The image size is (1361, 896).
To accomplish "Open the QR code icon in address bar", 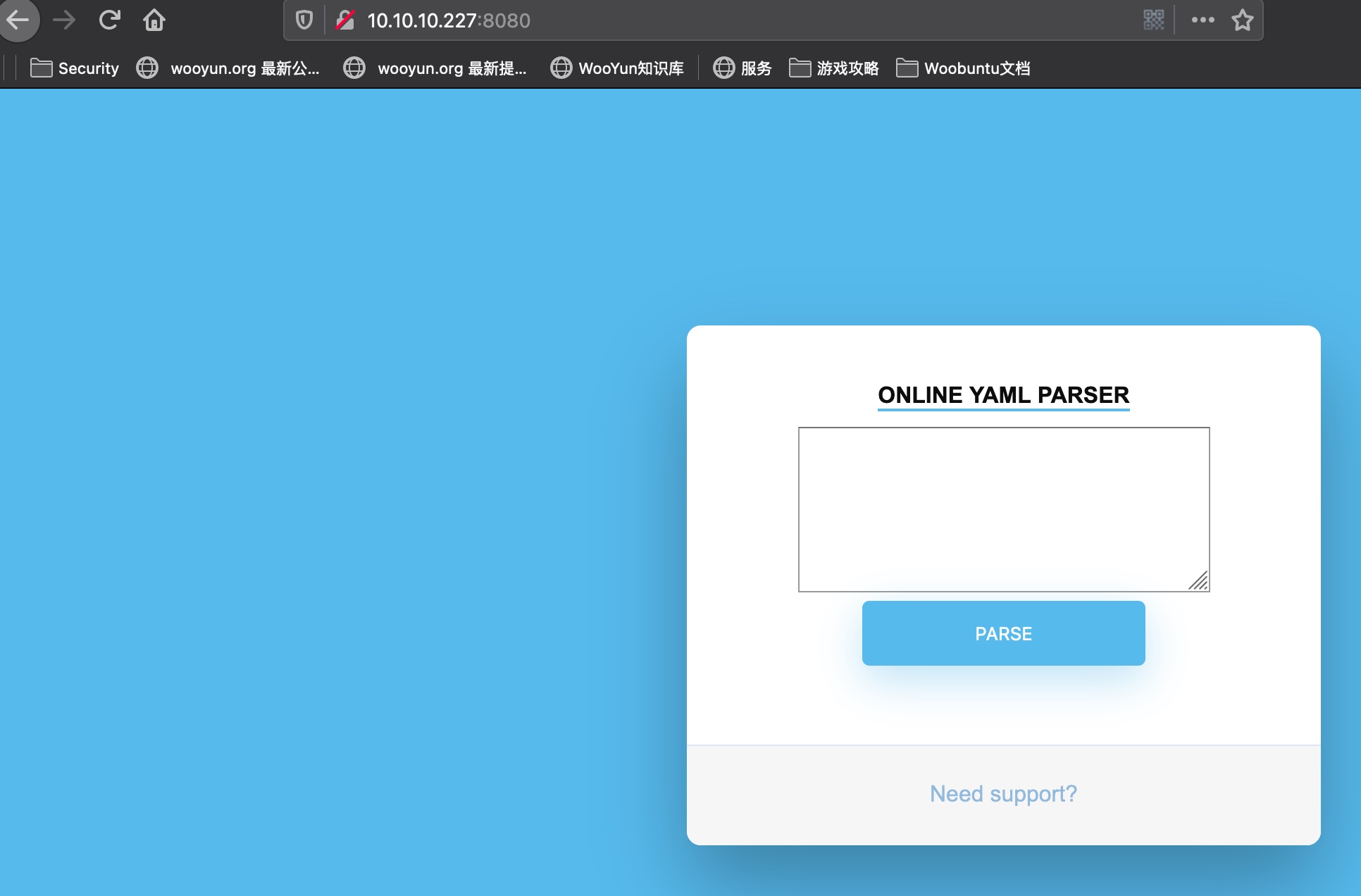I will pyautogui.click(x=1153, y=20).
